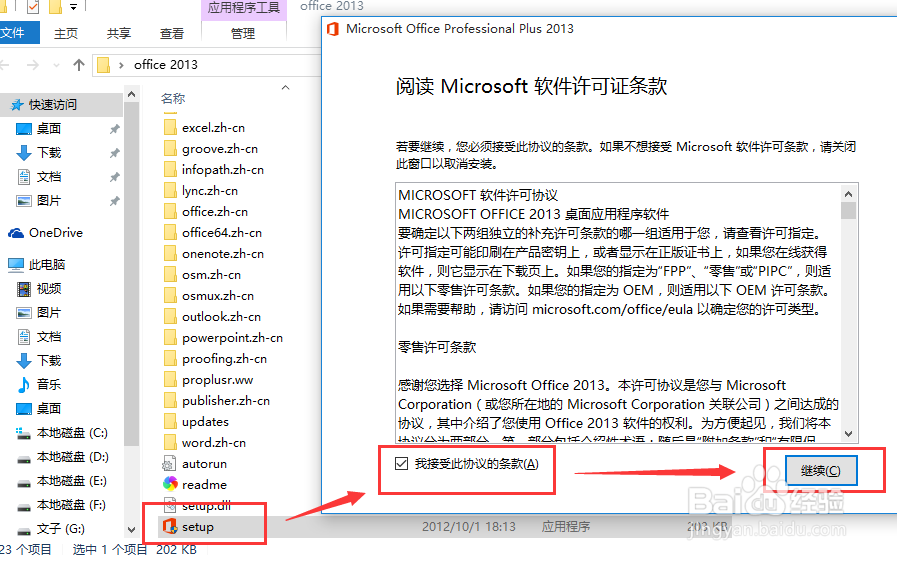The height and width of the screenshot is (561, 897).
Task: Switch to the 共享 ribbon tab
Action: (x=118, y=34)
